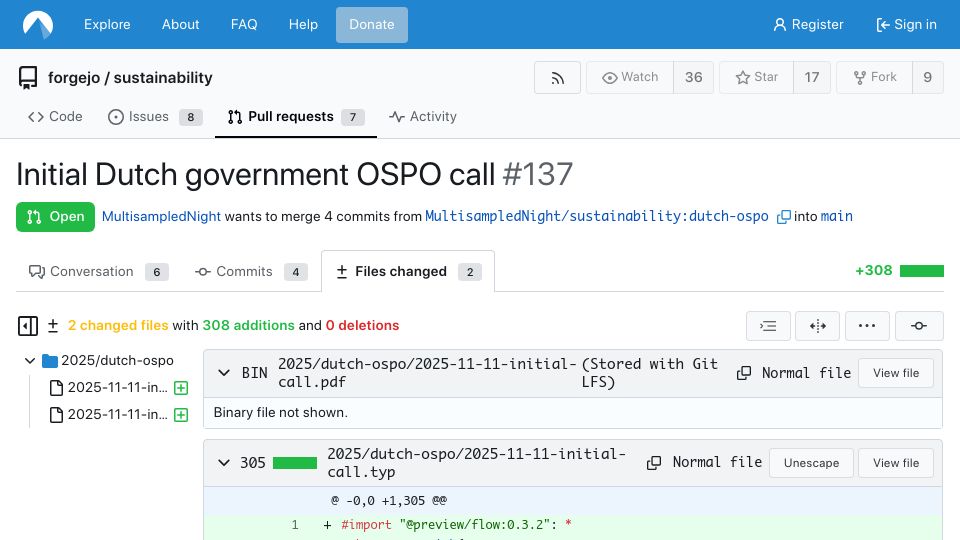960x540 pixels.
Task: Switch to split view diff icon
Action: [817, 326]
